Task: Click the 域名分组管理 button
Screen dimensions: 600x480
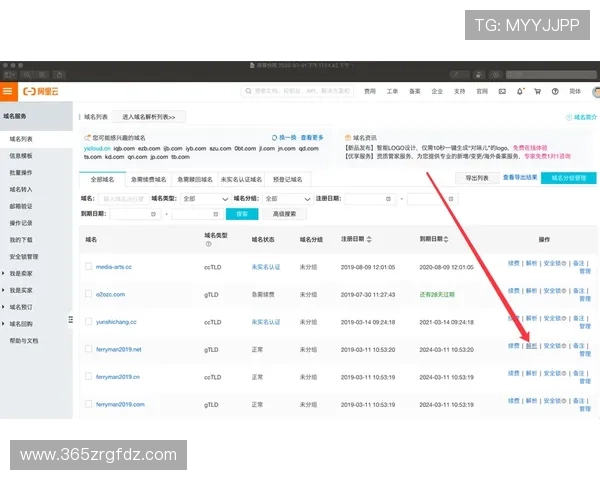Action: coord(569,178)
